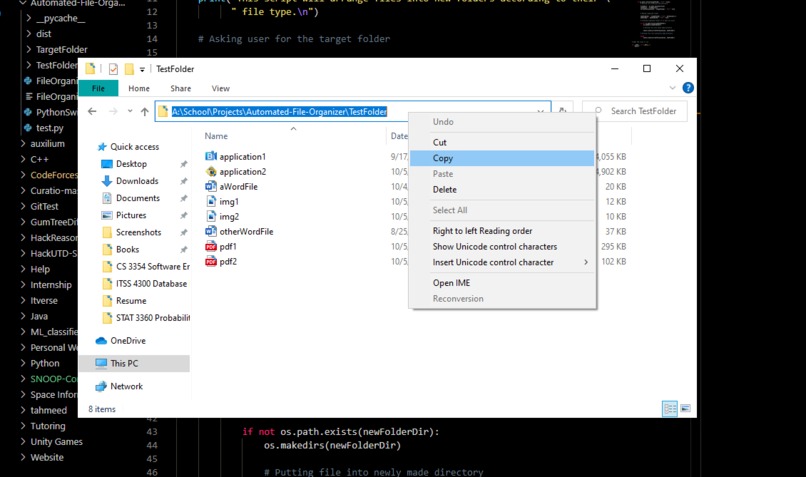Image resolution: width=806 pixels, height=477 pixels.
Task: Switch to the Home ribbon tab
Action: pos(139,88)
